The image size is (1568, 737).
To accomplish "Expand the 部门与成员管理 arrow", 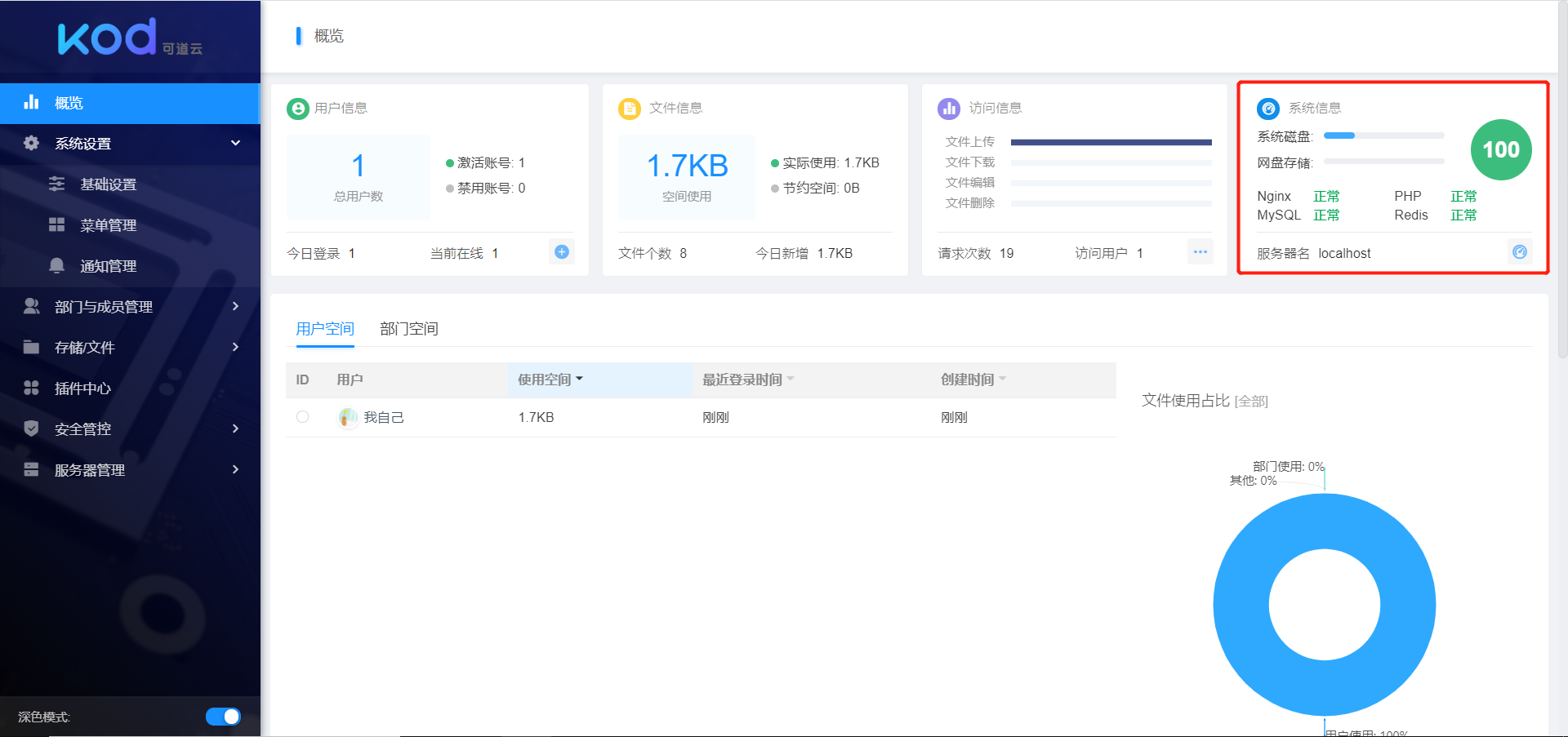I will click(x=235, y=306).
